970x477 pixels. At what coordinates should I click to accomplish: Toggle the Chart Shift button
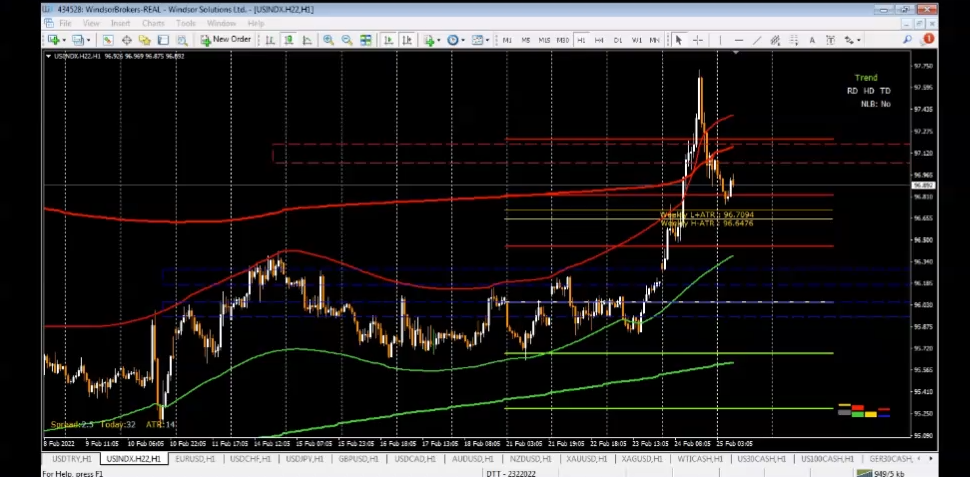pos(408,40)
